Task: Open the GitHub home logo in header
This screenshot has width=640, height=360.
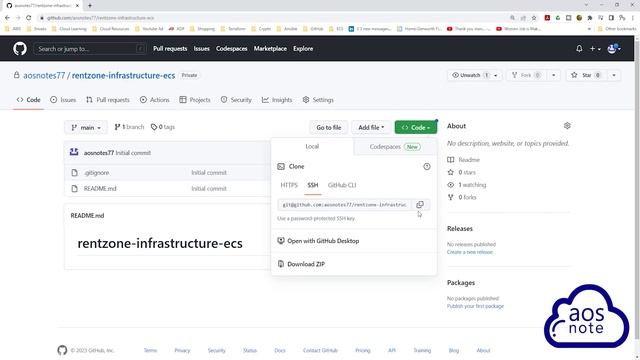Action: pyautogui.click(x=20, y=49)
